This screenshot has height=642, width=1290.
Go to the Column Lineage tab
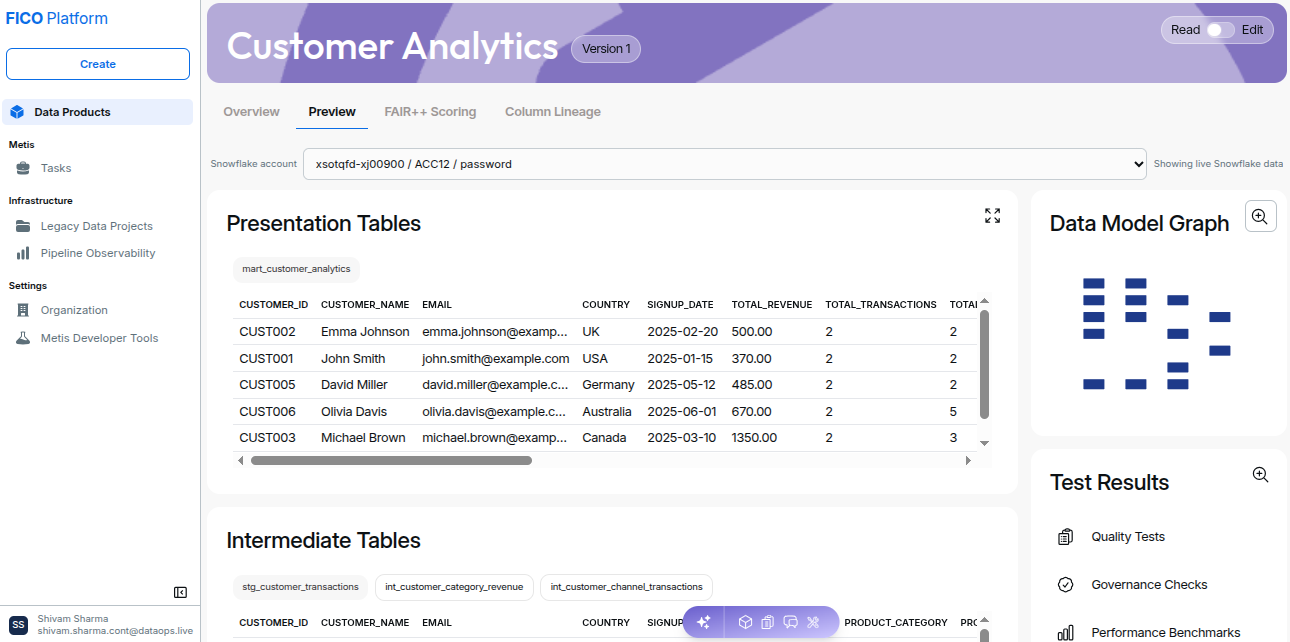pyautogui.click(x=553, y=112)
